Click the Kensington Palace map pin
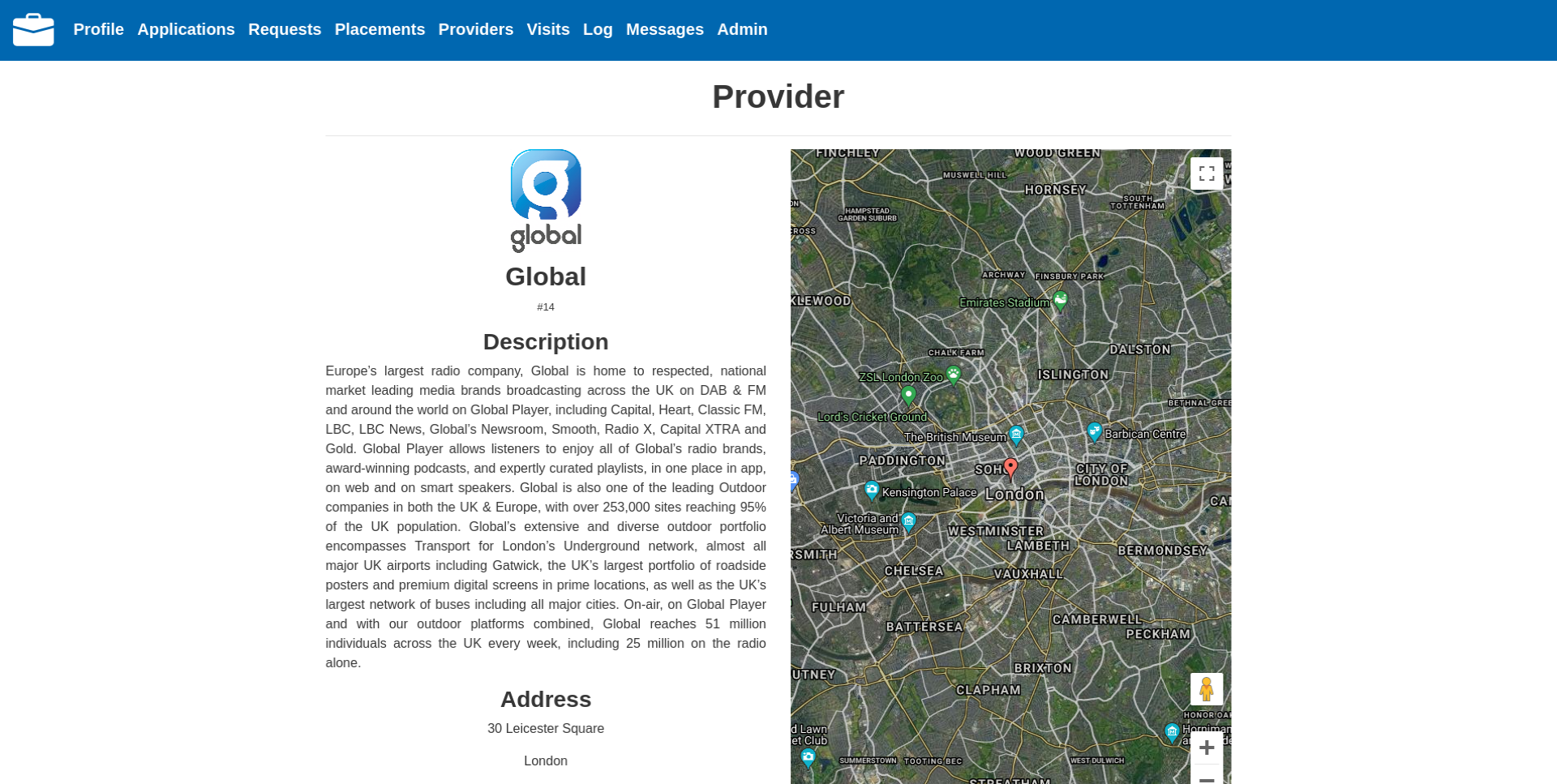The height and width of the screenshot is (784, 1557). click(x=872, y=491)
